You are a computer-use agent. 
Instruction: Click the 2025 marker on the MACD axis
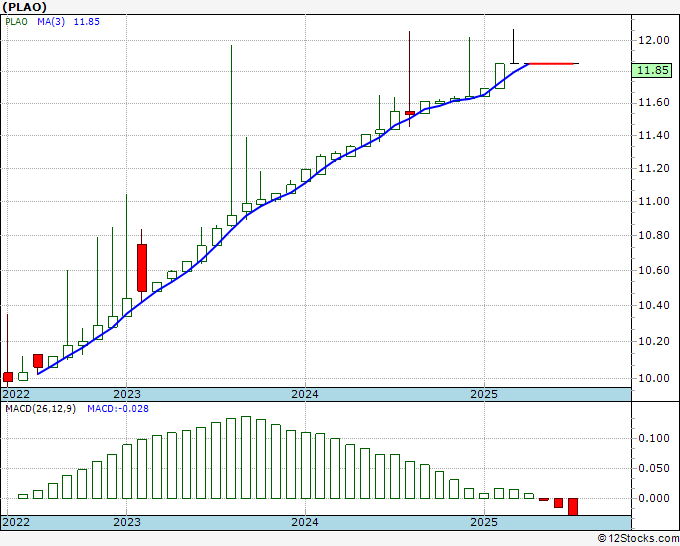point(483,522)
